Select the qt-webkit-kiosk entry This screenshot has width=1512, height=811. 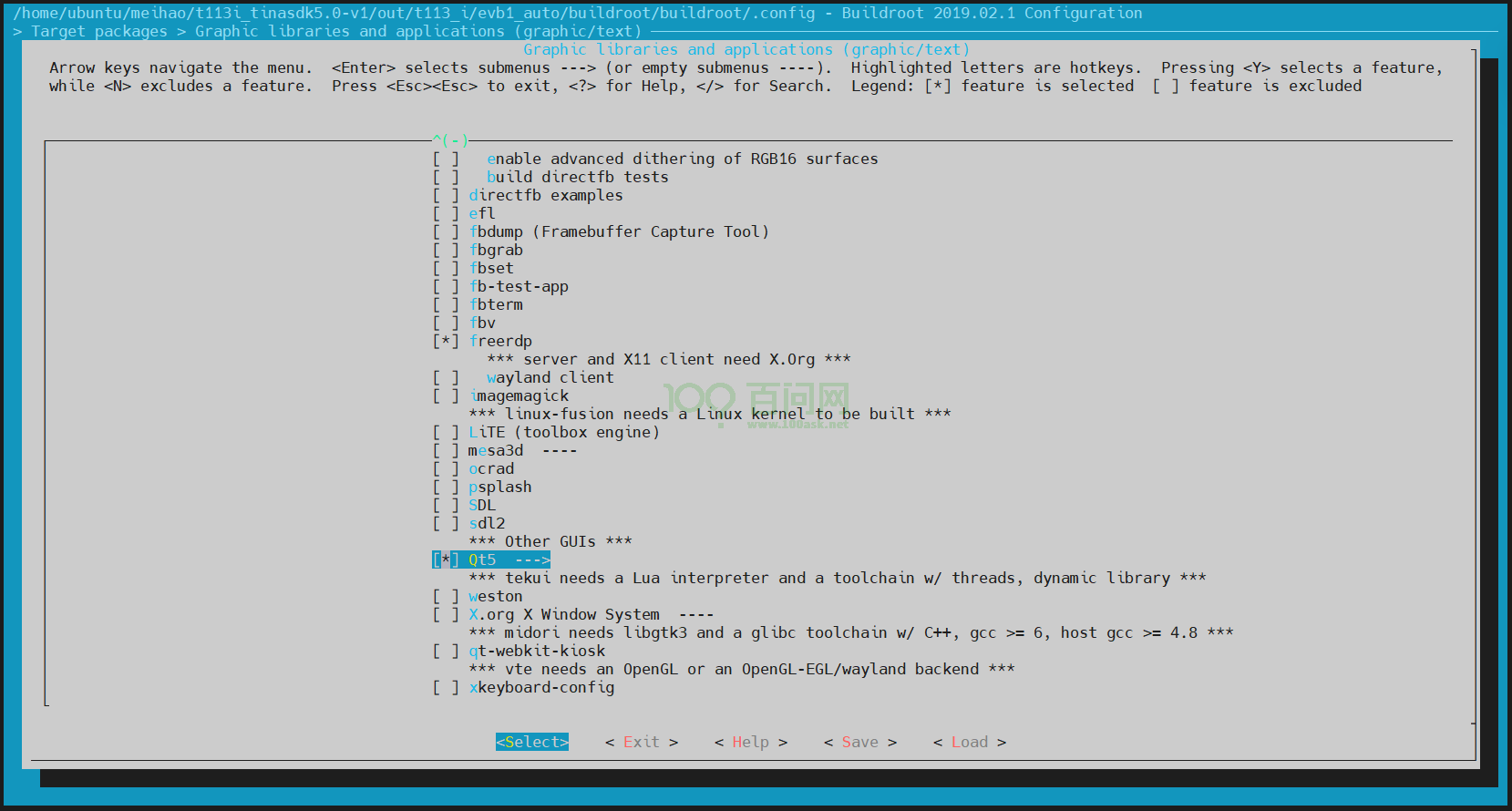click(536, 651)
